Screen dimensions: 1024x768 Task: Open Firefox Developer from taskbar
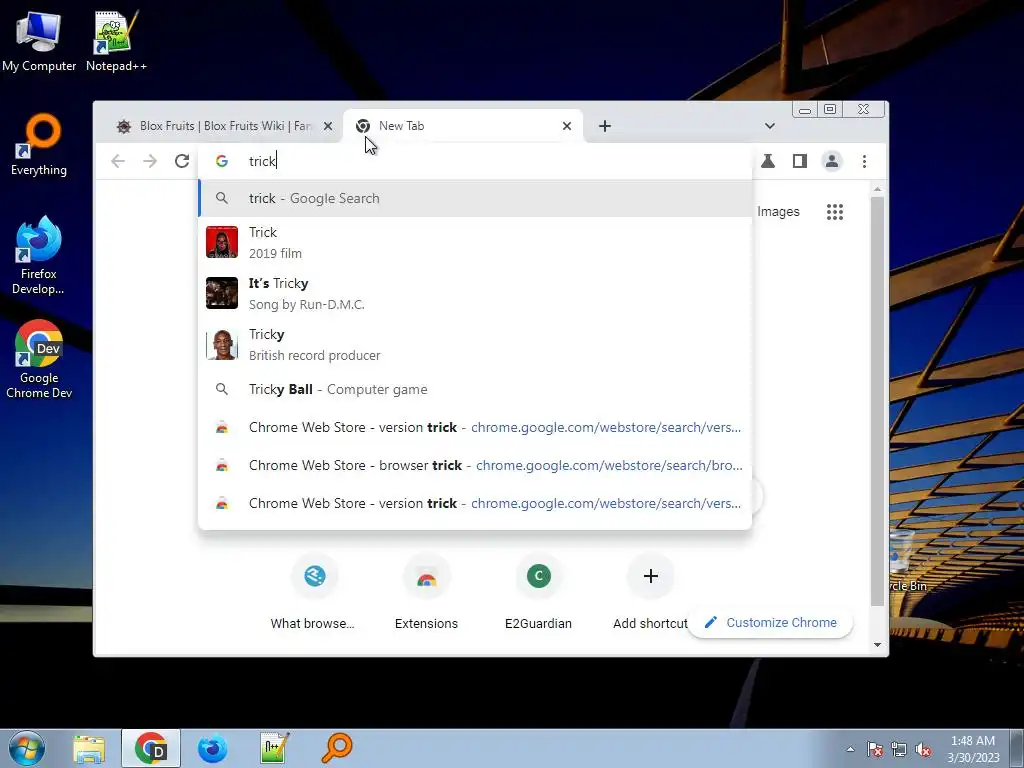212,748
